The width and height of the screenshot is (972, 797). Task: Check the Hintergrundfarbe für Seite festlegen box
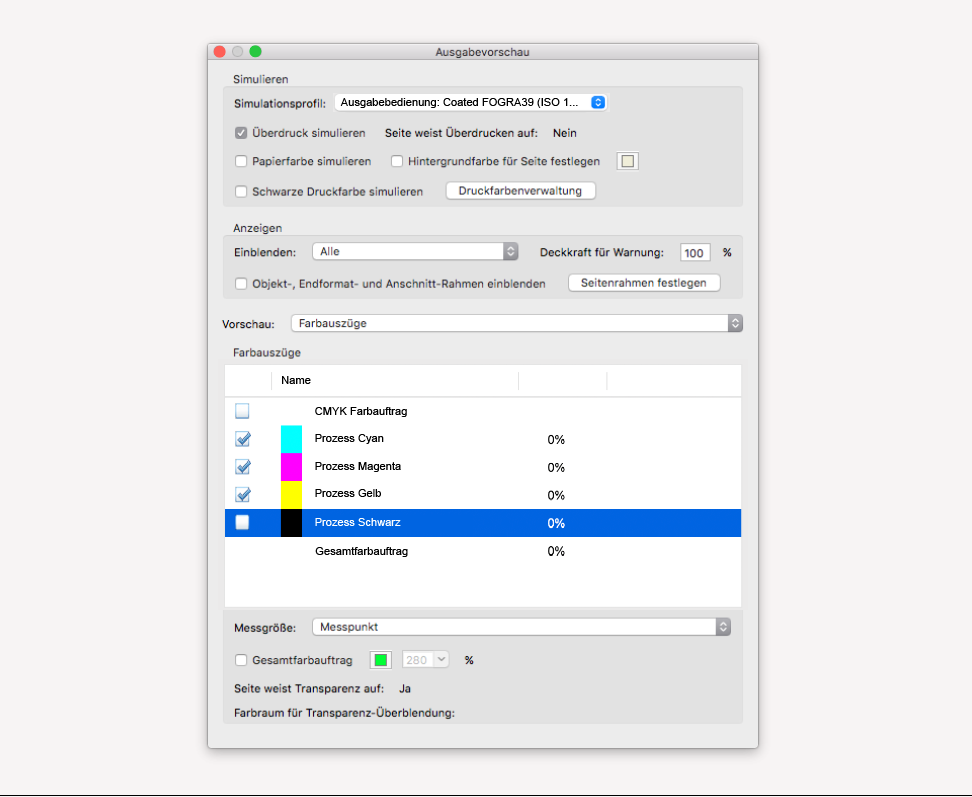pos(397,161)
